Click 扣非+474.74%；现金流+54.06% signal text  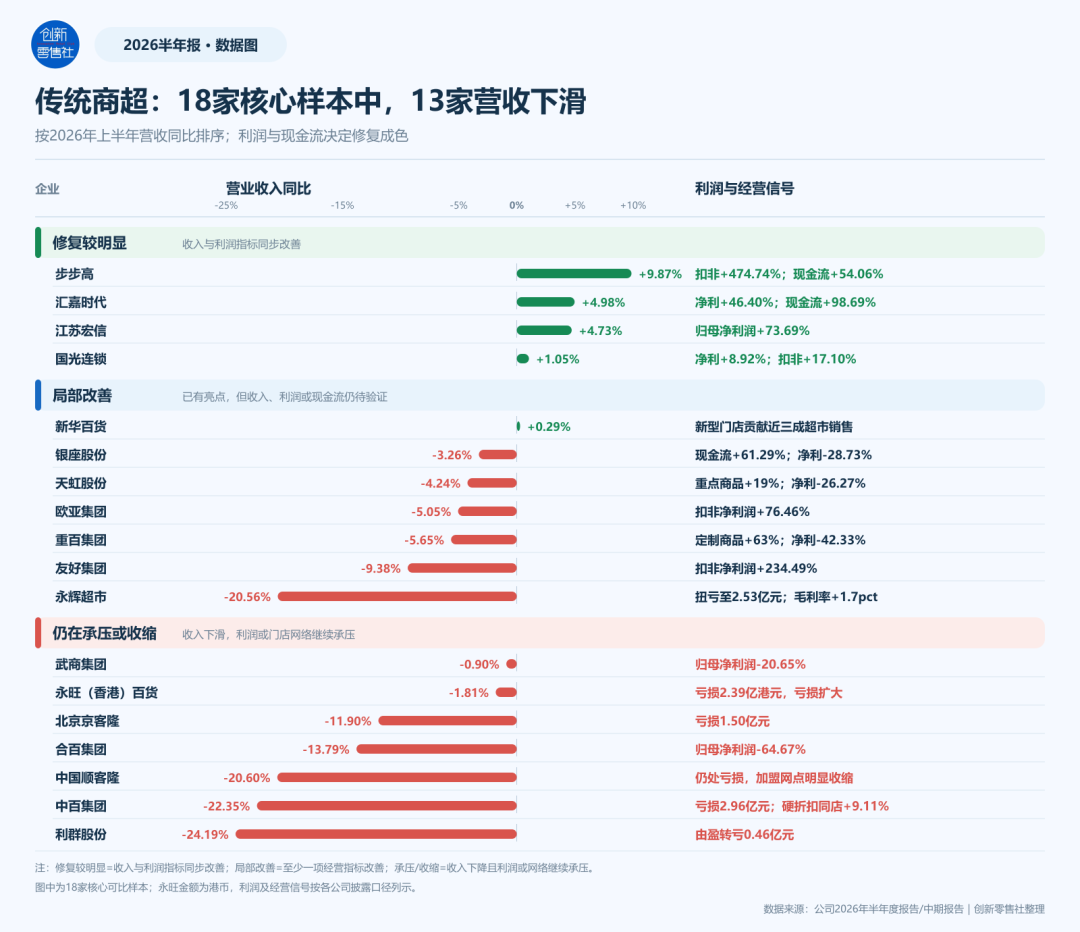pyautogui.click(x=789, y=274)
